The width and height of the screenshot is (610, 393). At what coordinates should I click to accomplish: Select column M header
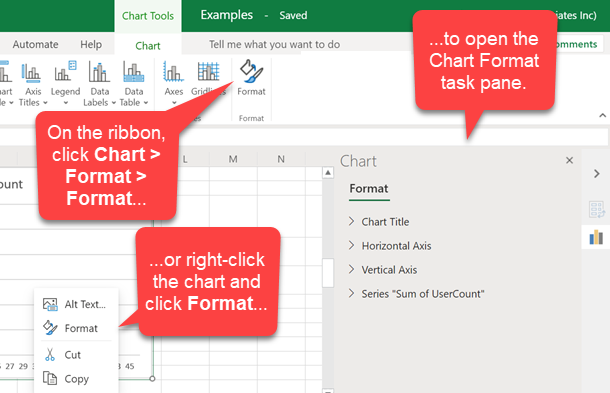click(x=233, y=159)
